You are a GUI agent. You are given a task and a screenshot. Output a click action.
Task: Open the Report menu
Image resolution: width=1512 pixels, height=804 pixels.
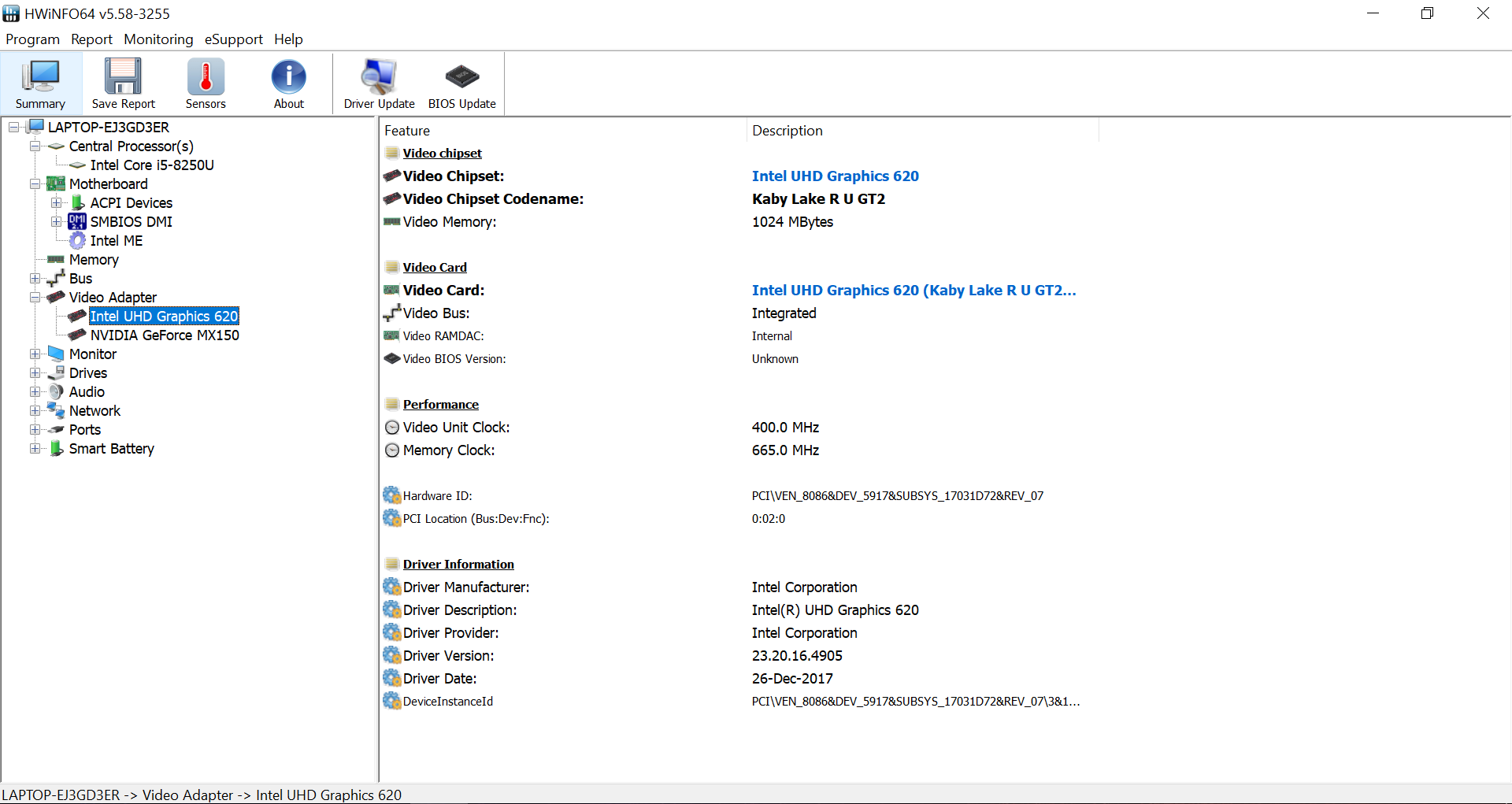(x=91, y=39)
